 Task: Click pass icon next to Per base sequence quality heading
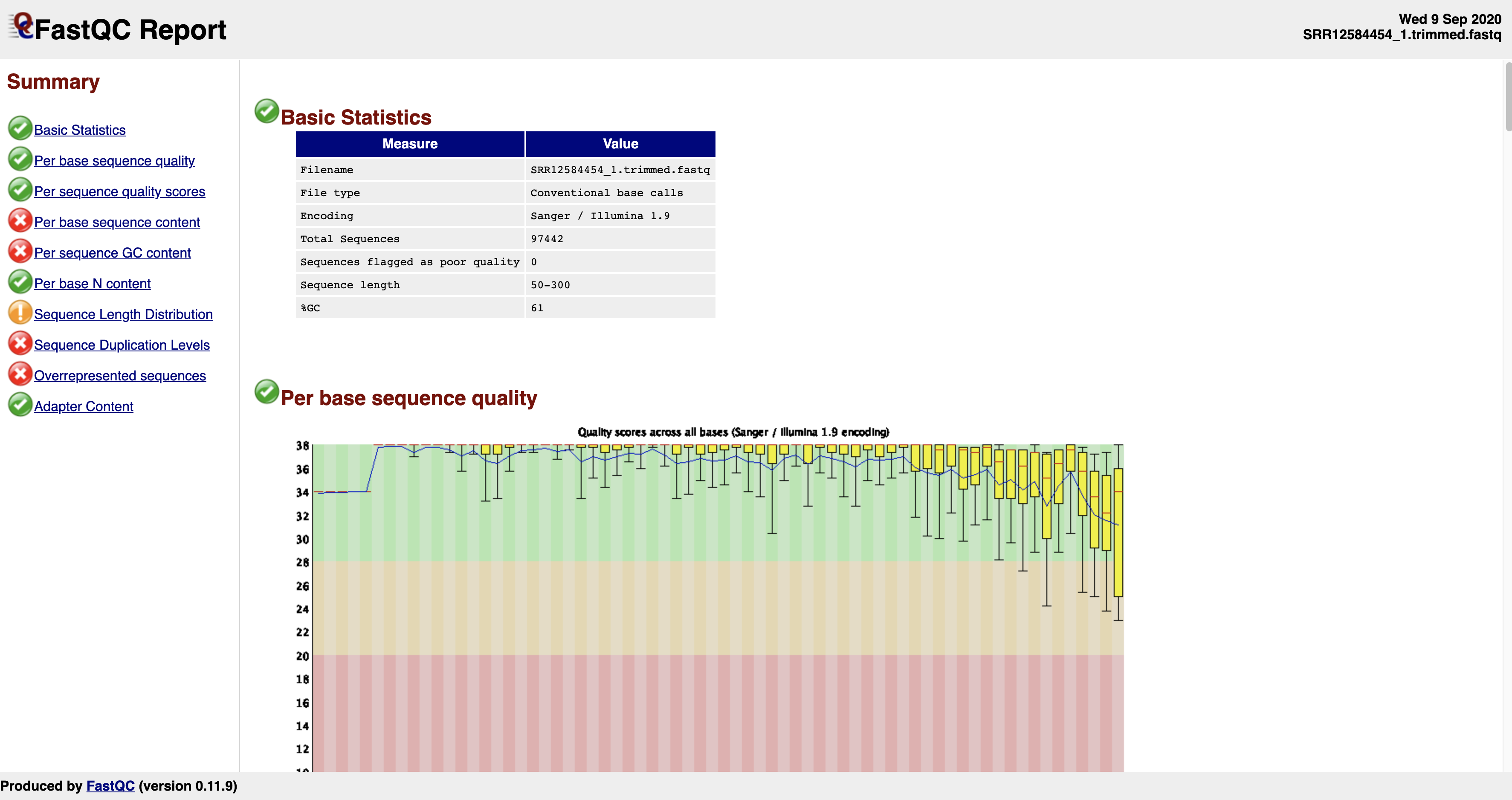click(x=266, y=391)
